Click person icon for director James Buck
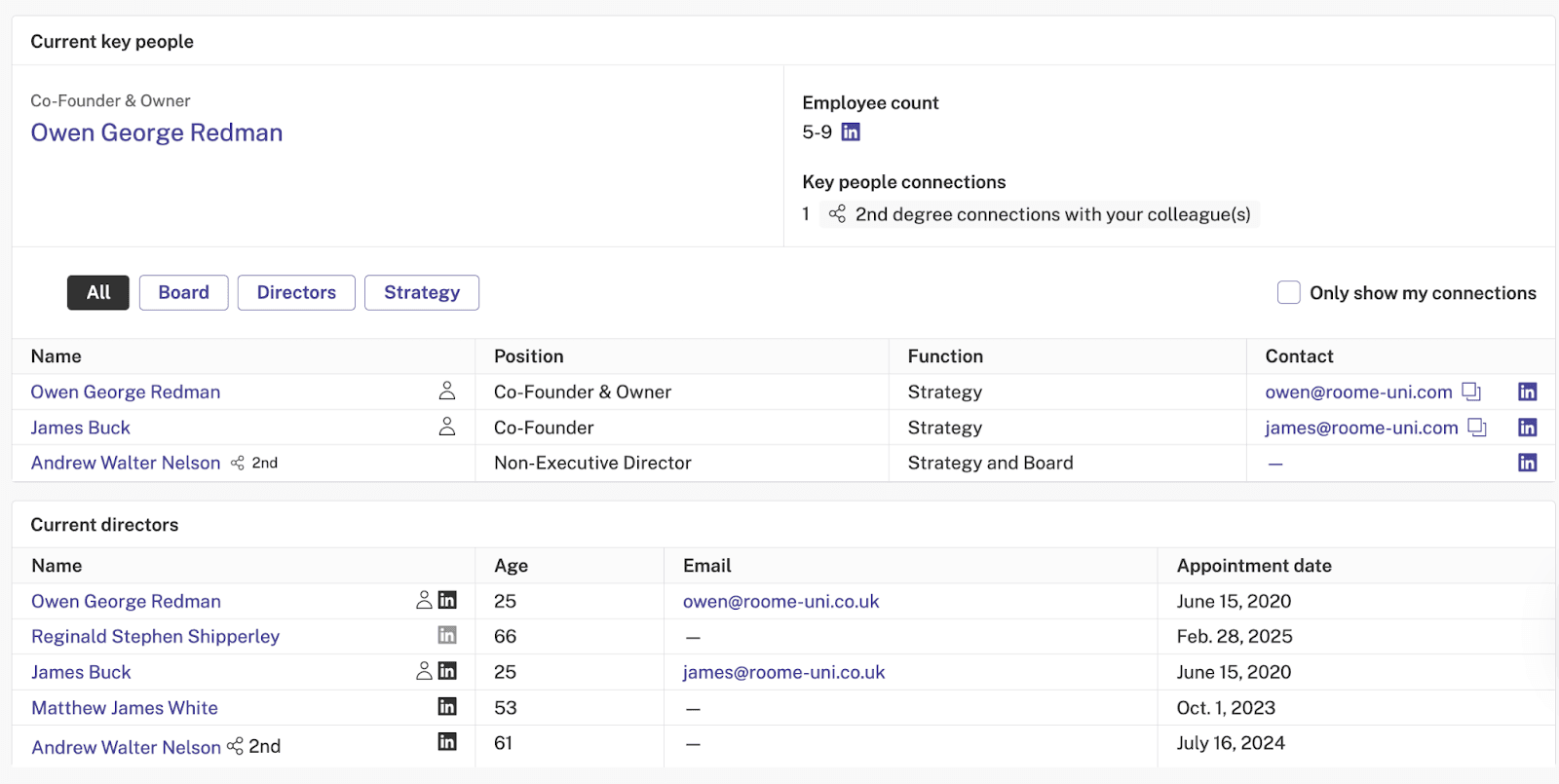1559x784 pixels. 424,671
